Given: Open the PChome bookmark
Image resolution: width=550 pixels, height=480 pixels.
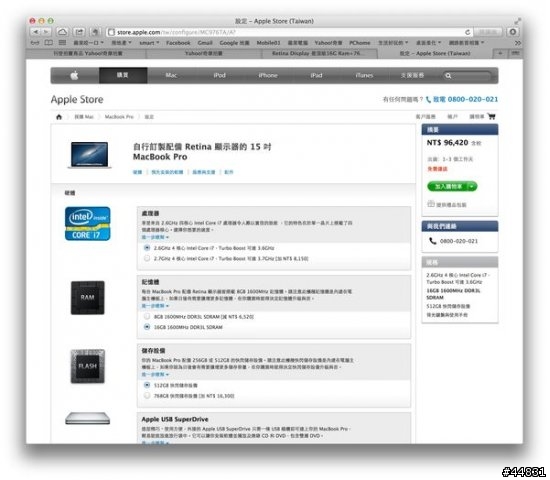Looking at the screenshot, I should tap(360, 43).
